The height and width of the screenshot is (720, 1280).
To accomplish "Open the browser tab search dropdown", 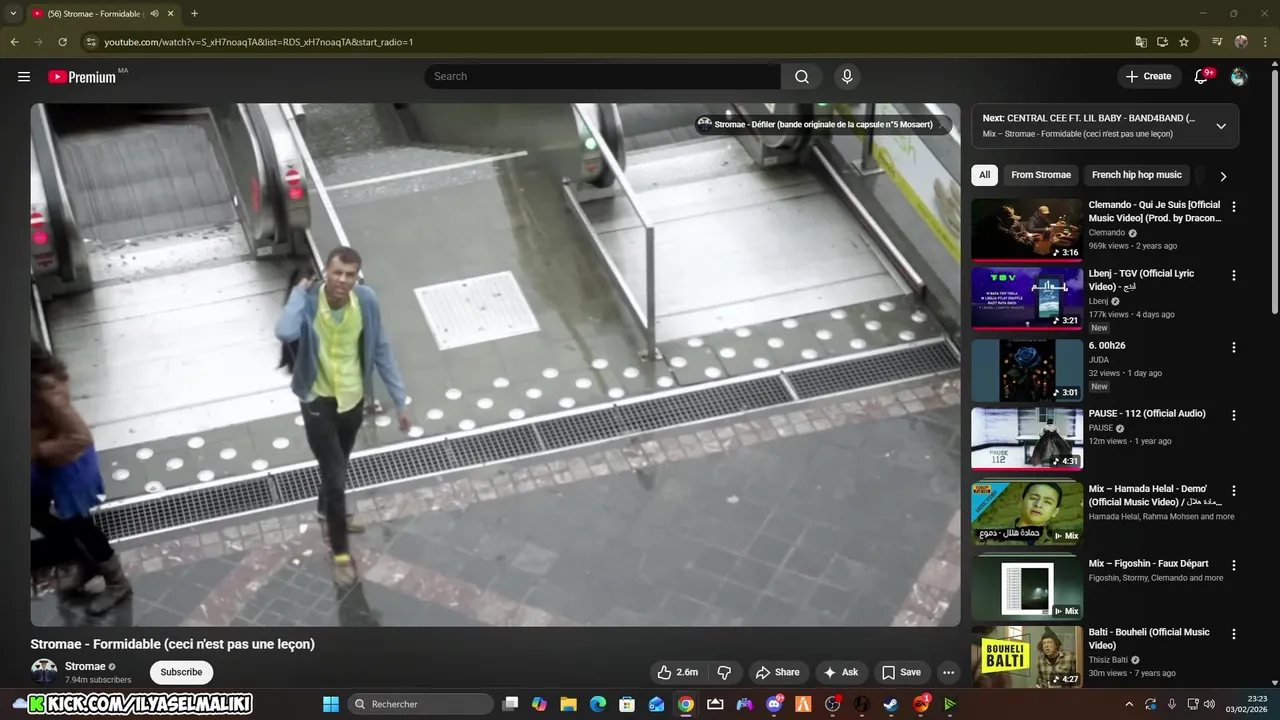I will point(13,14).
